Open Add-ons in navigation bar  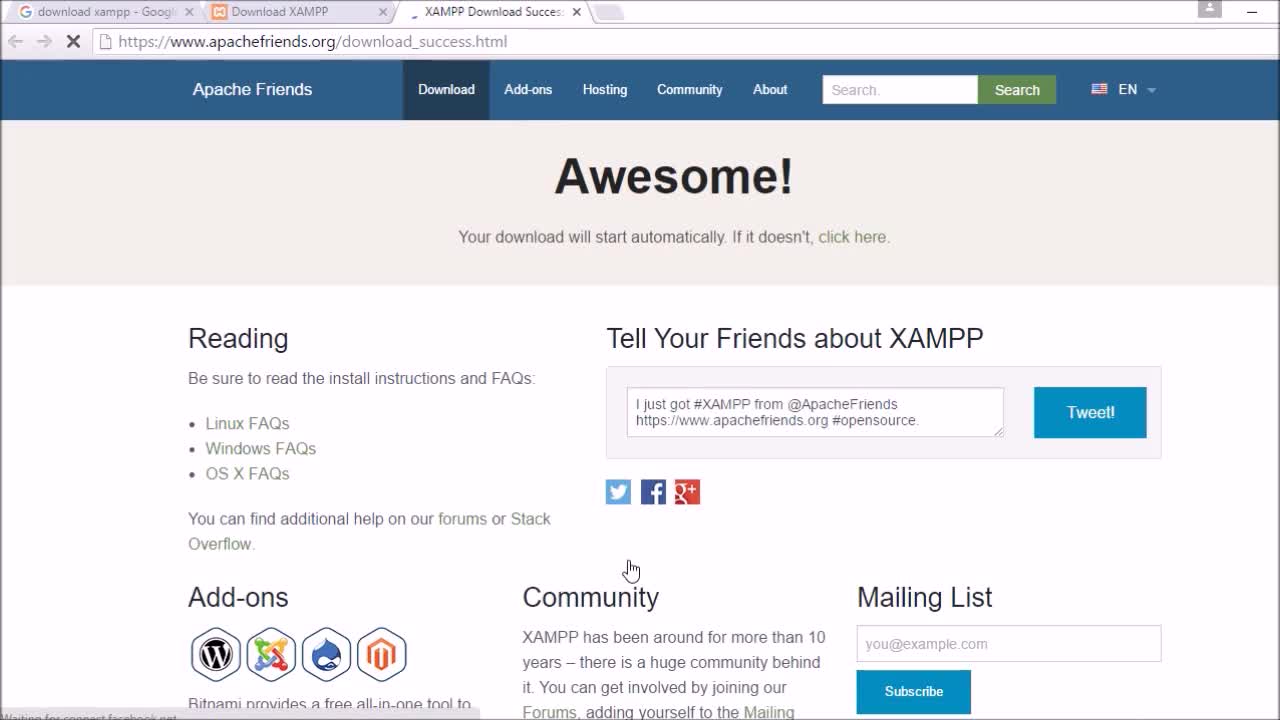click(528, 89)
